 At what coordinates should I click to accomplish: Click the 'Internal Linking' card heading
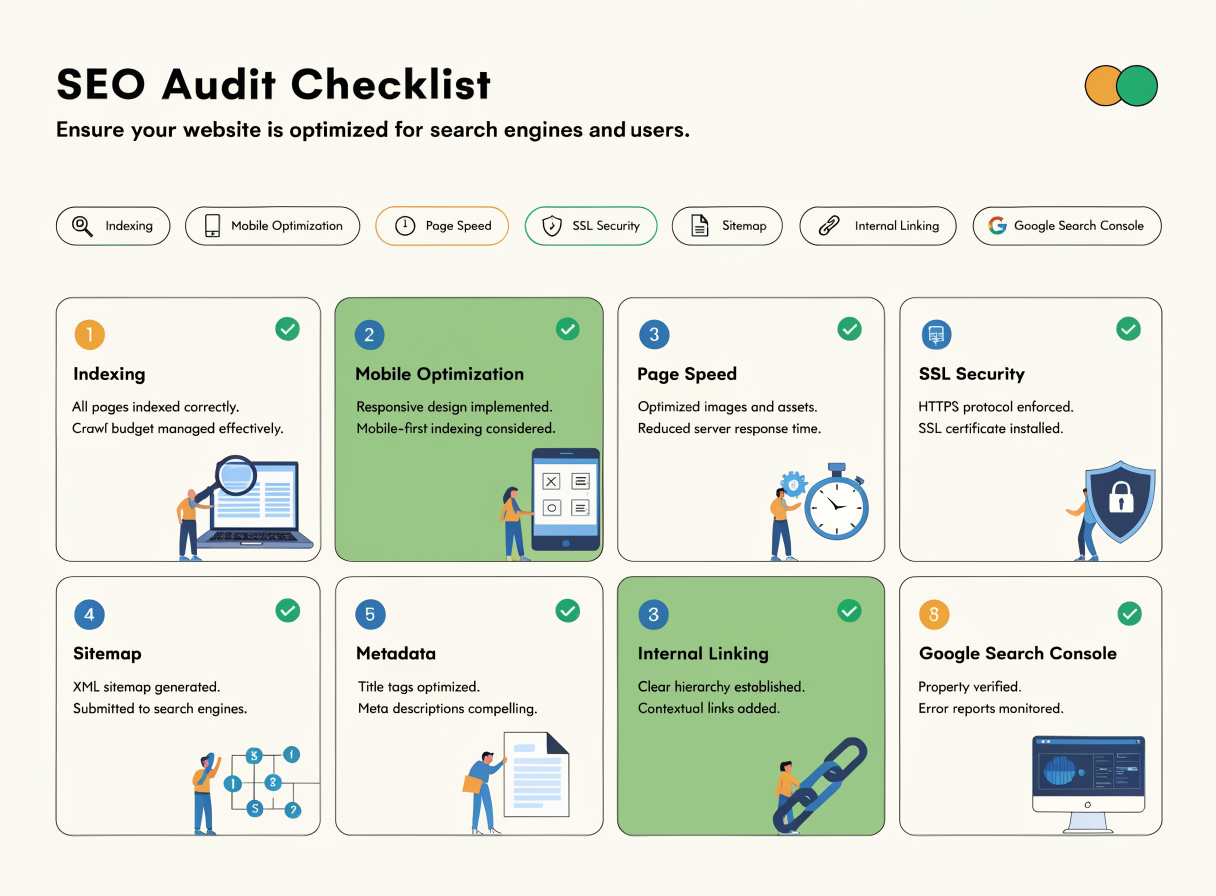[703, 654]
